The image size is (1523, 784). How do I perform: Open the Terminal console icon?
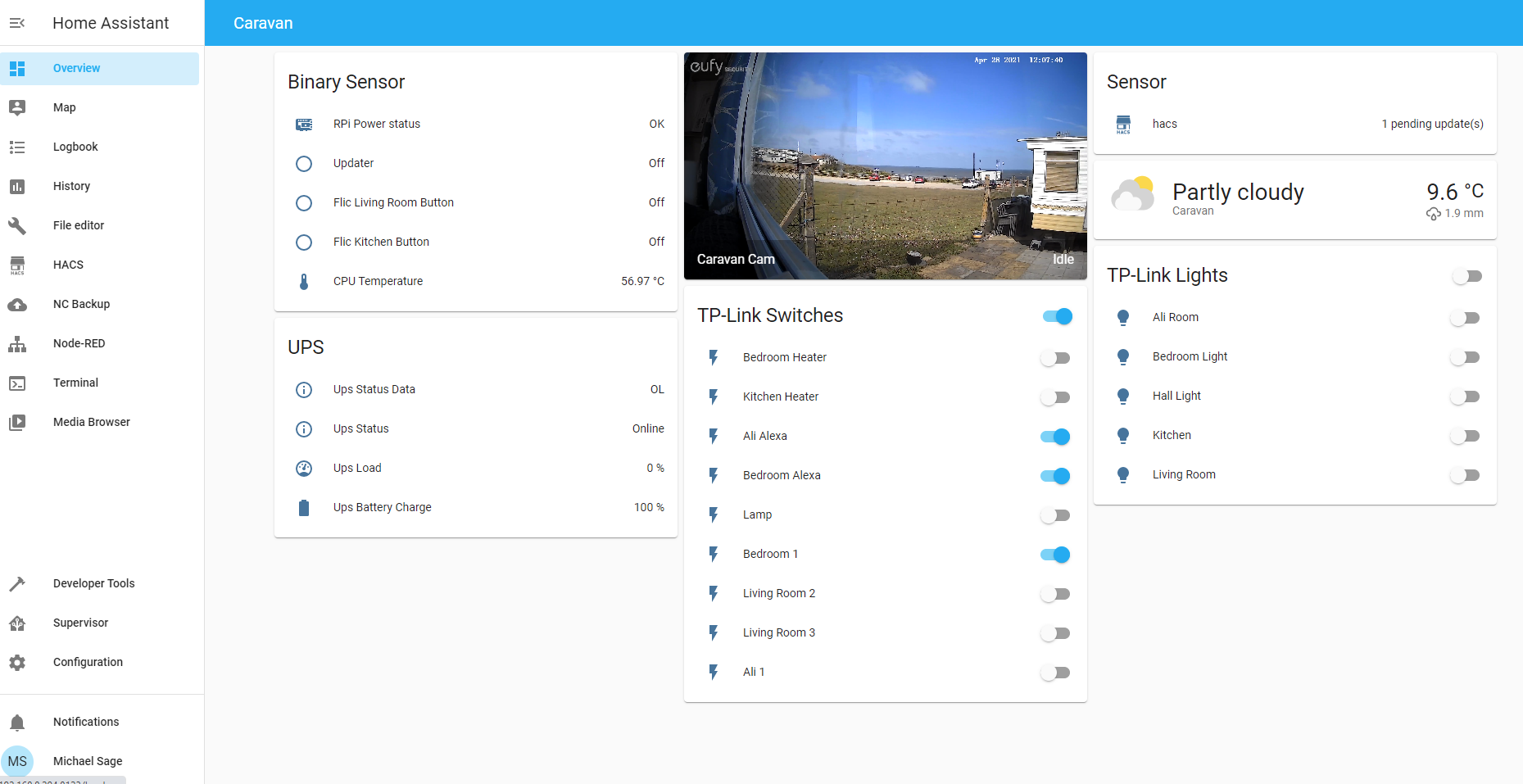(17, 383)
